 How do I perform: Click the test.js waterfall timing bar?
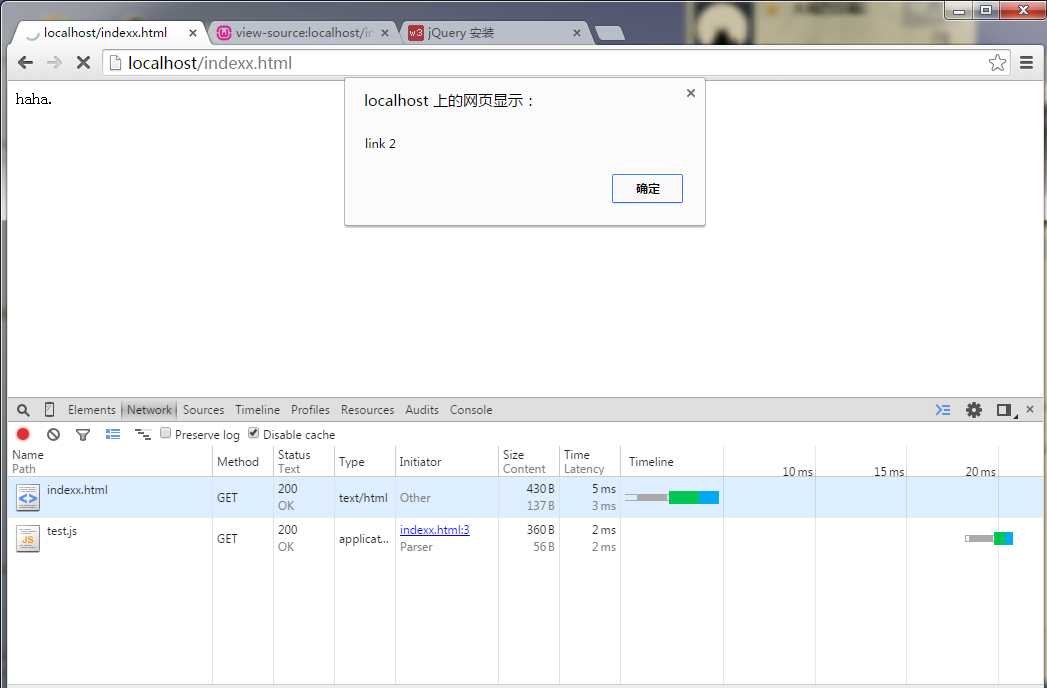(989, 538)
